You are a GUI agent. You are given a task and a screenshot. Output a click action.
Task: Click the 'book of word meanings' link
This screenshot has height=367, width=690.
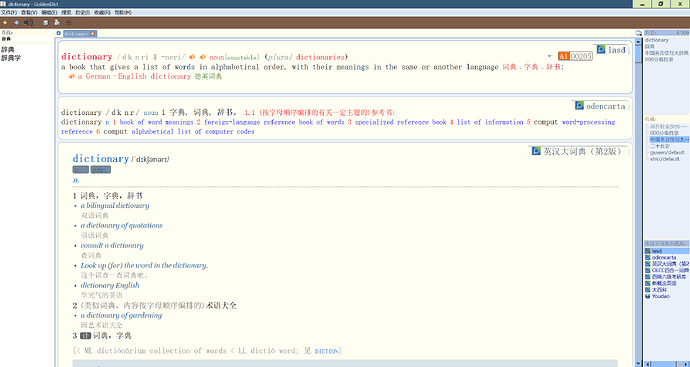157,122
